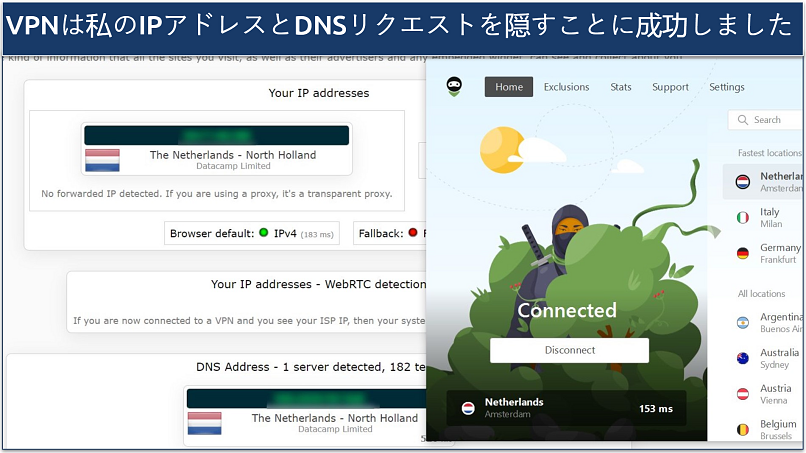The height and width of the screenshot is (453, 806).
Task: Click the Australia flag icon
Action: [743, 358]
